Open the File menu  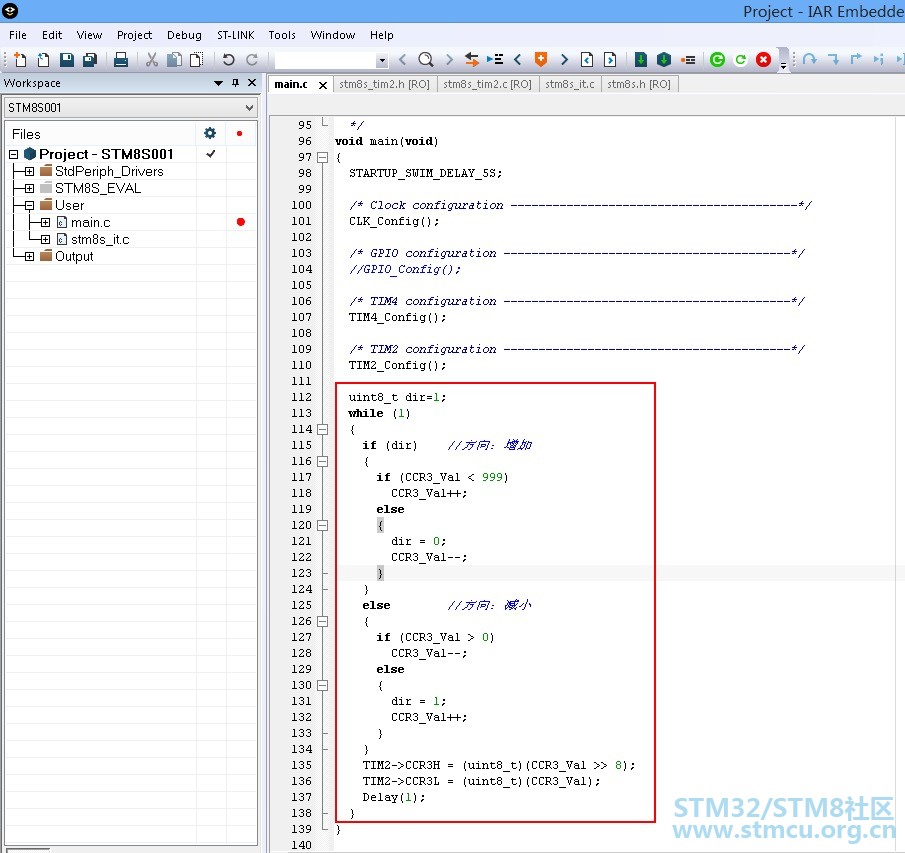pyautogui.click(x=18, y=35)
